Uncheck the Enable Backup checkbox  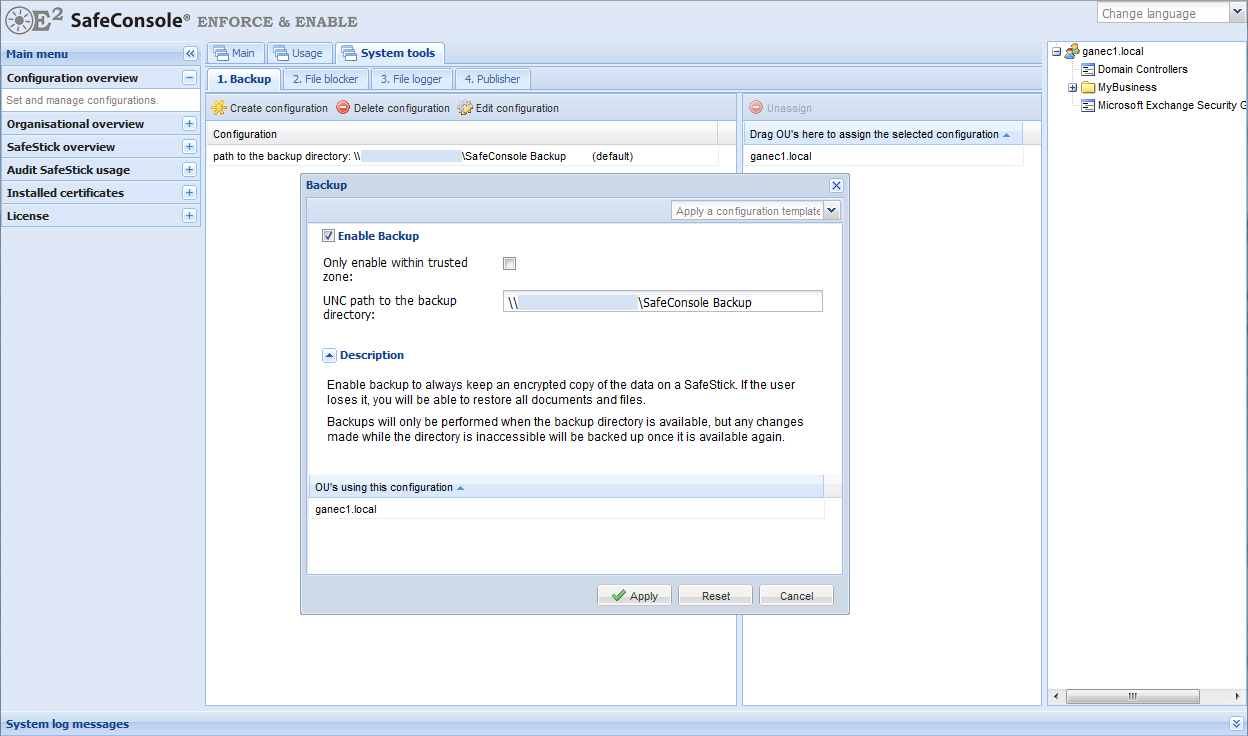(x=328, y=236)
